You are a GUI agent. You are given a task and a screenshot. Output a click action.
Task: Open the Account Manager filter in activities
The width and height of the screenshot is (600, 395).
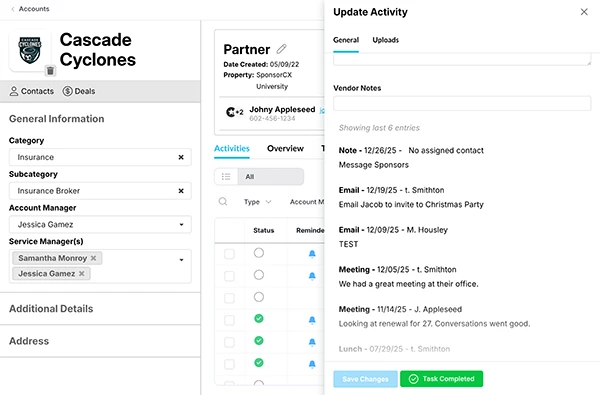tap(307, 202)
